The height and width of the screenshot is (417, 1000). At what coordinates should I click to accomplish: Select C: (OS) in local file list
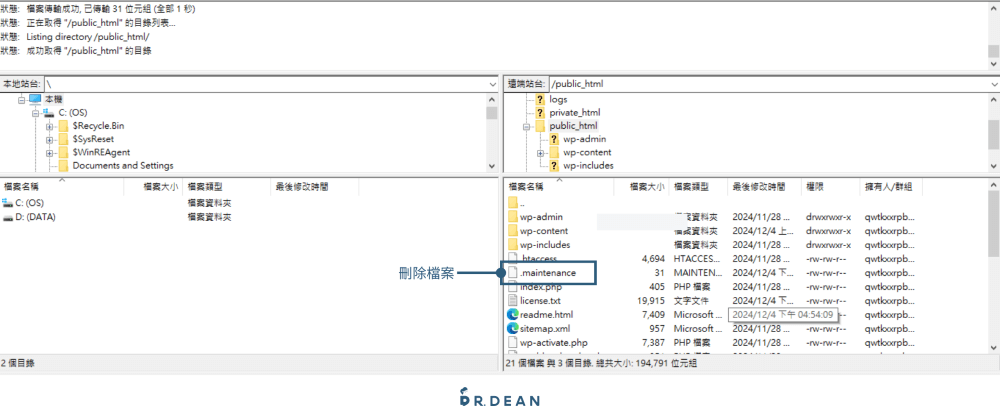tap(29, 203)
